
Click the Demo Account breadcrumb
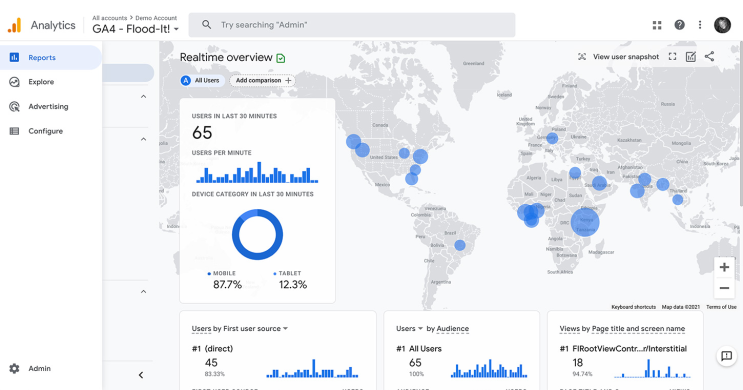click(156, 18)
